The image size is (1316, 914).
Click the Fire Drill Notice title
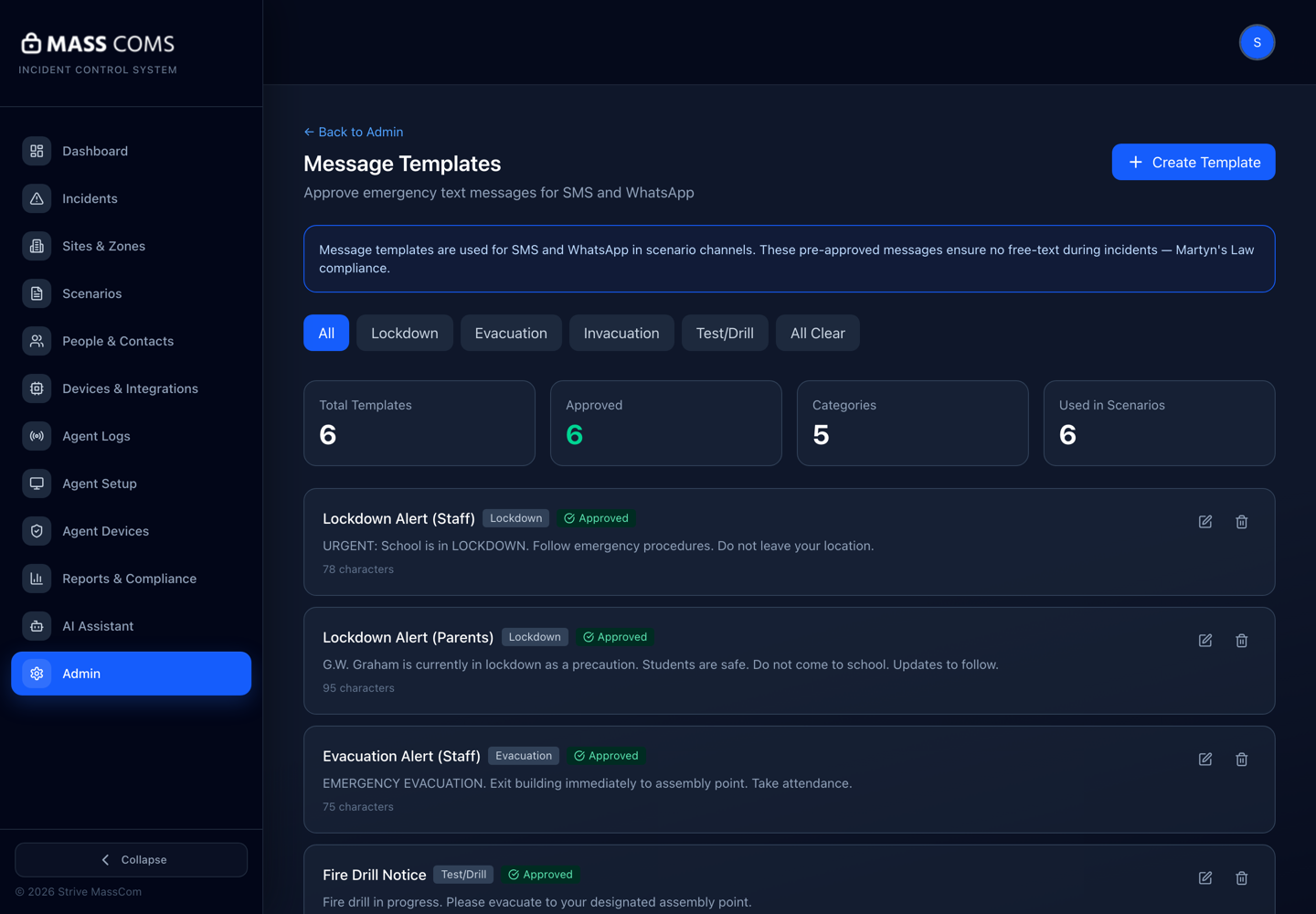click(x=375, y=875)
